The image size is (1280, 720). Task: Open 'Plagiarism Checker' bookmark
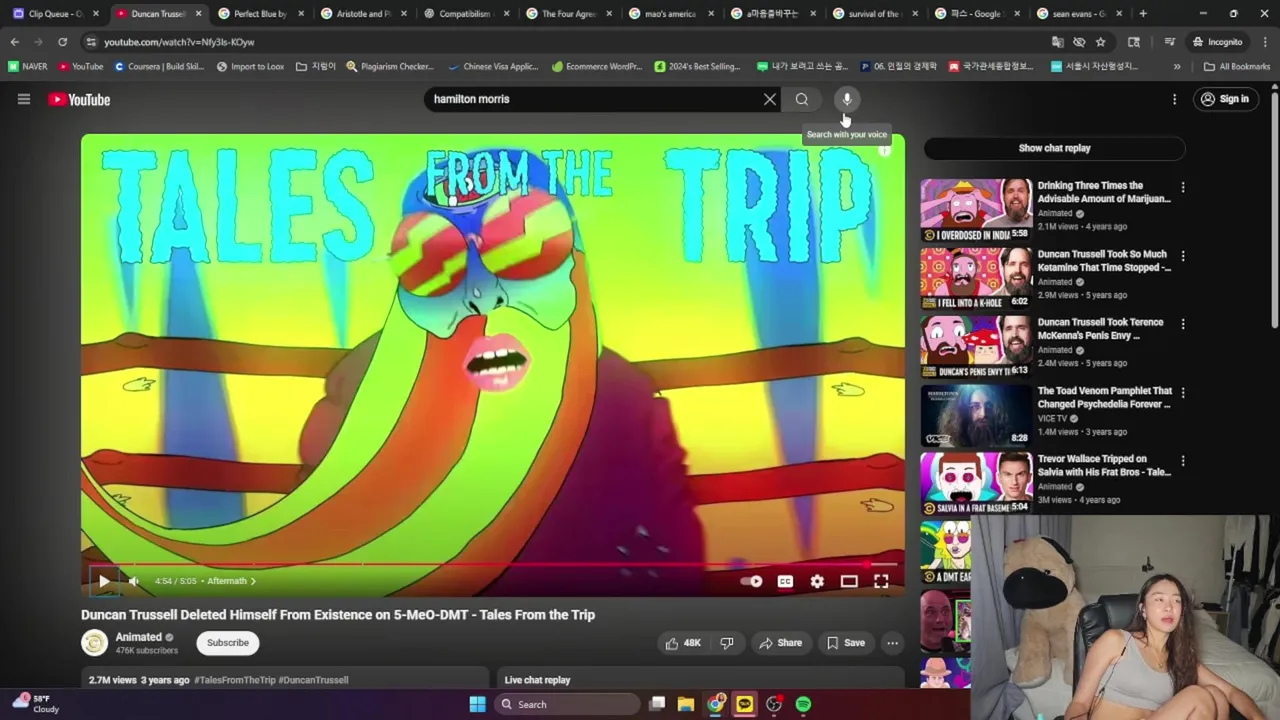click(x=389, y=67)
